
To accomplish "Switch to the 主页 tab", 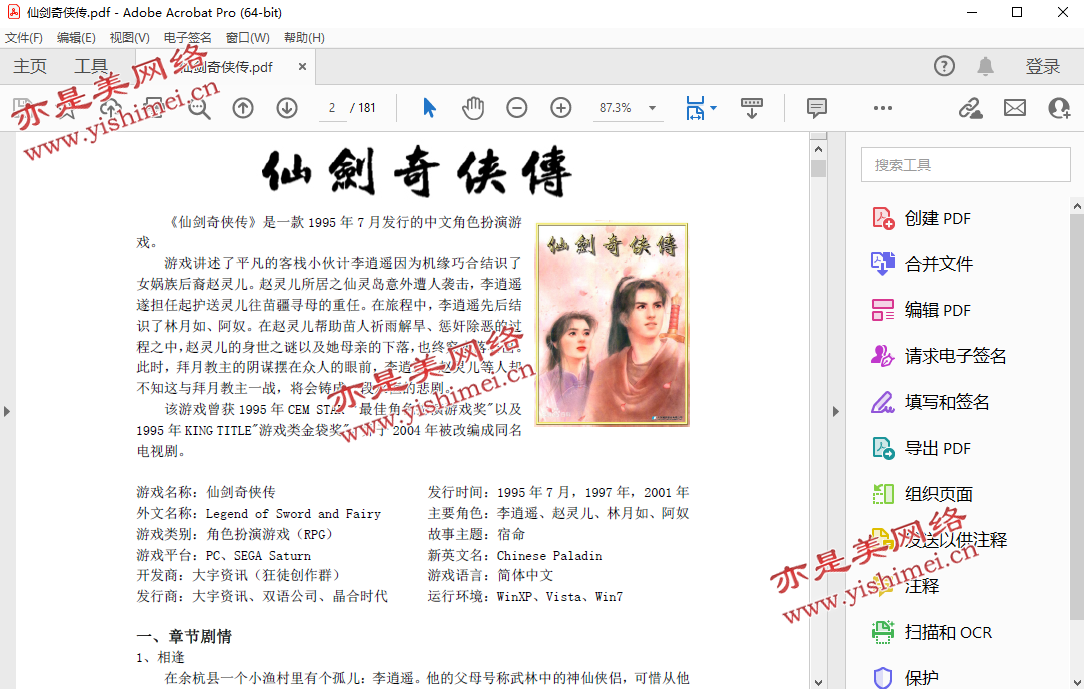I will [x=30, y=66].
